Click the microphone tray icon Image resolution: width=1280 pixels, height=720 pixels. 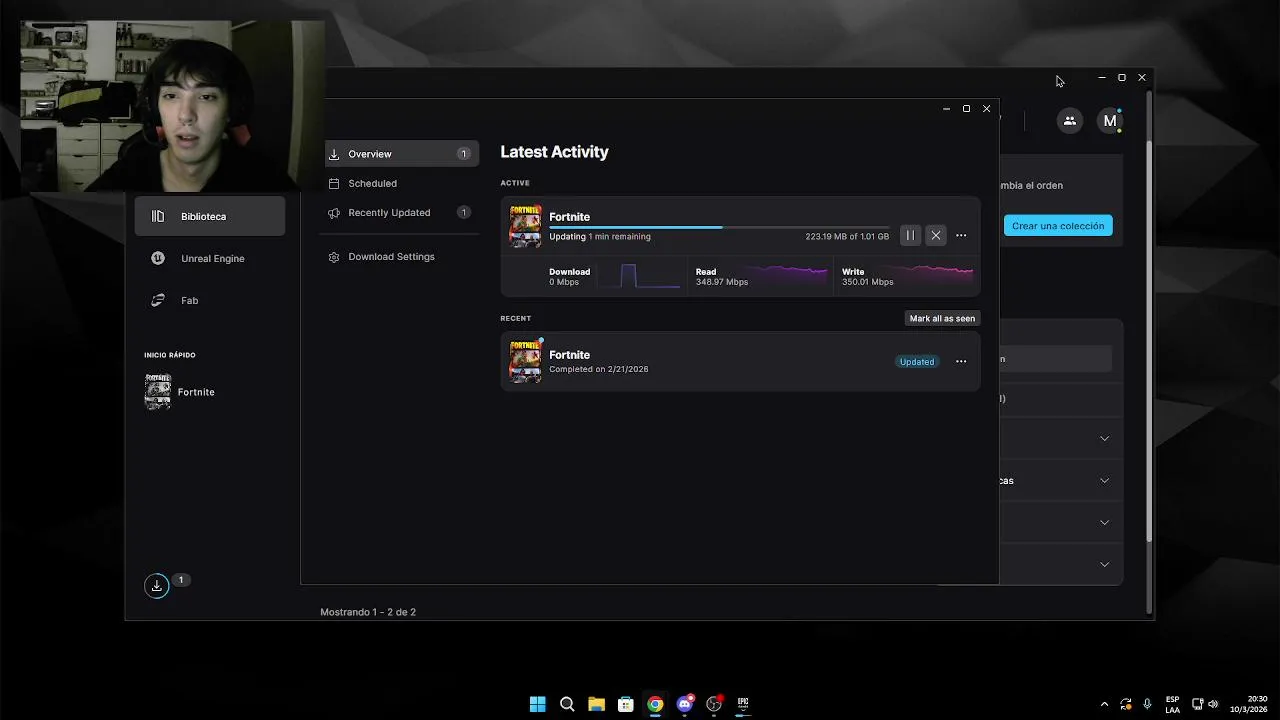click(1148, 704)
